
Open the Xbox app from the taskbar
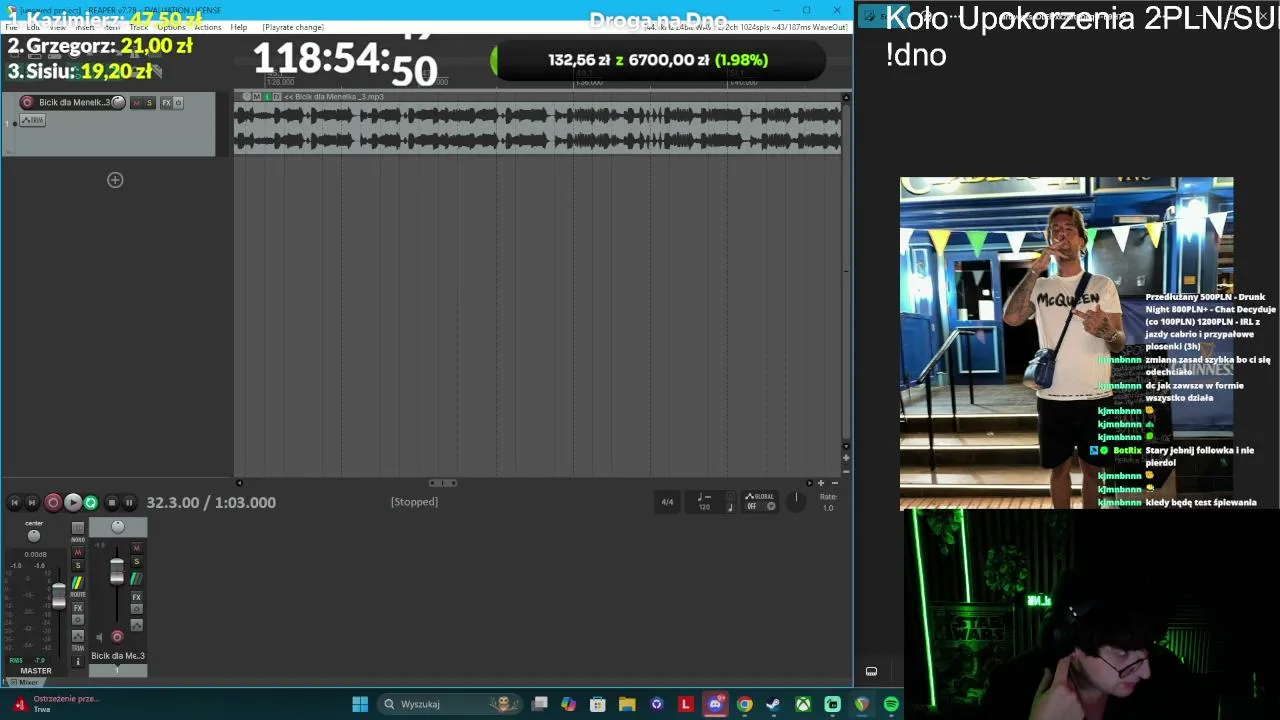pos(803,704)
